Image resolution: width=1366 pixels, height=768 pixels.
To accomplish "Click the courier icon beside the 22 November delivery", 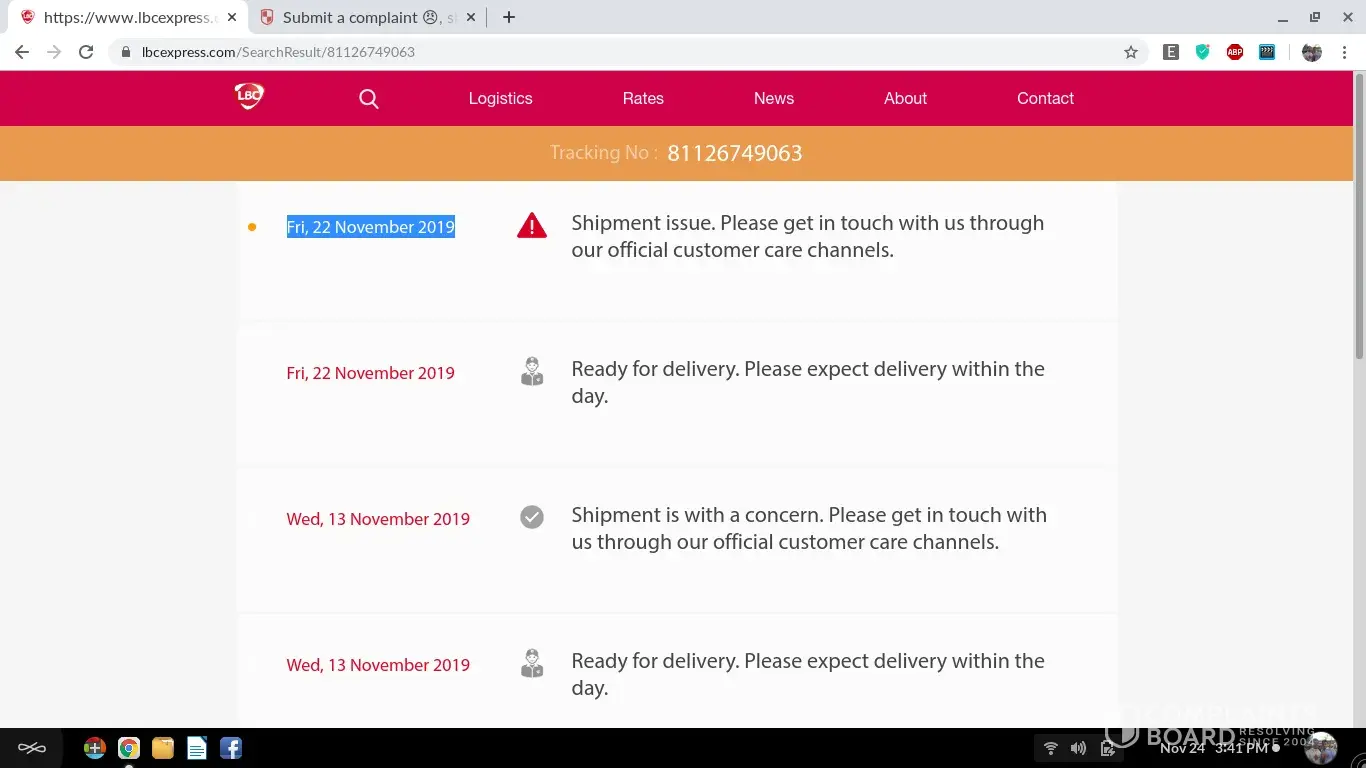I will click(532, 371).
